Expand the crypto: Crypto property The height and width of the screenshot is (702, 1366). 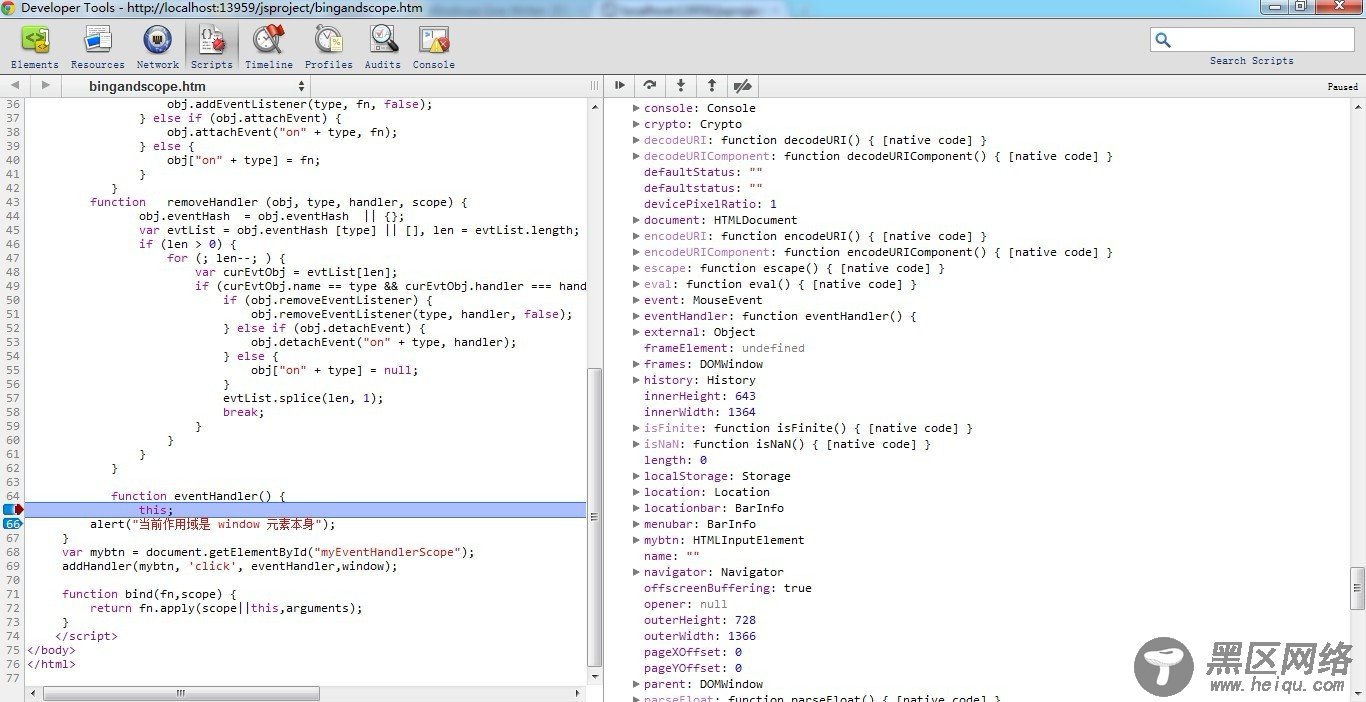pos(636,124)
